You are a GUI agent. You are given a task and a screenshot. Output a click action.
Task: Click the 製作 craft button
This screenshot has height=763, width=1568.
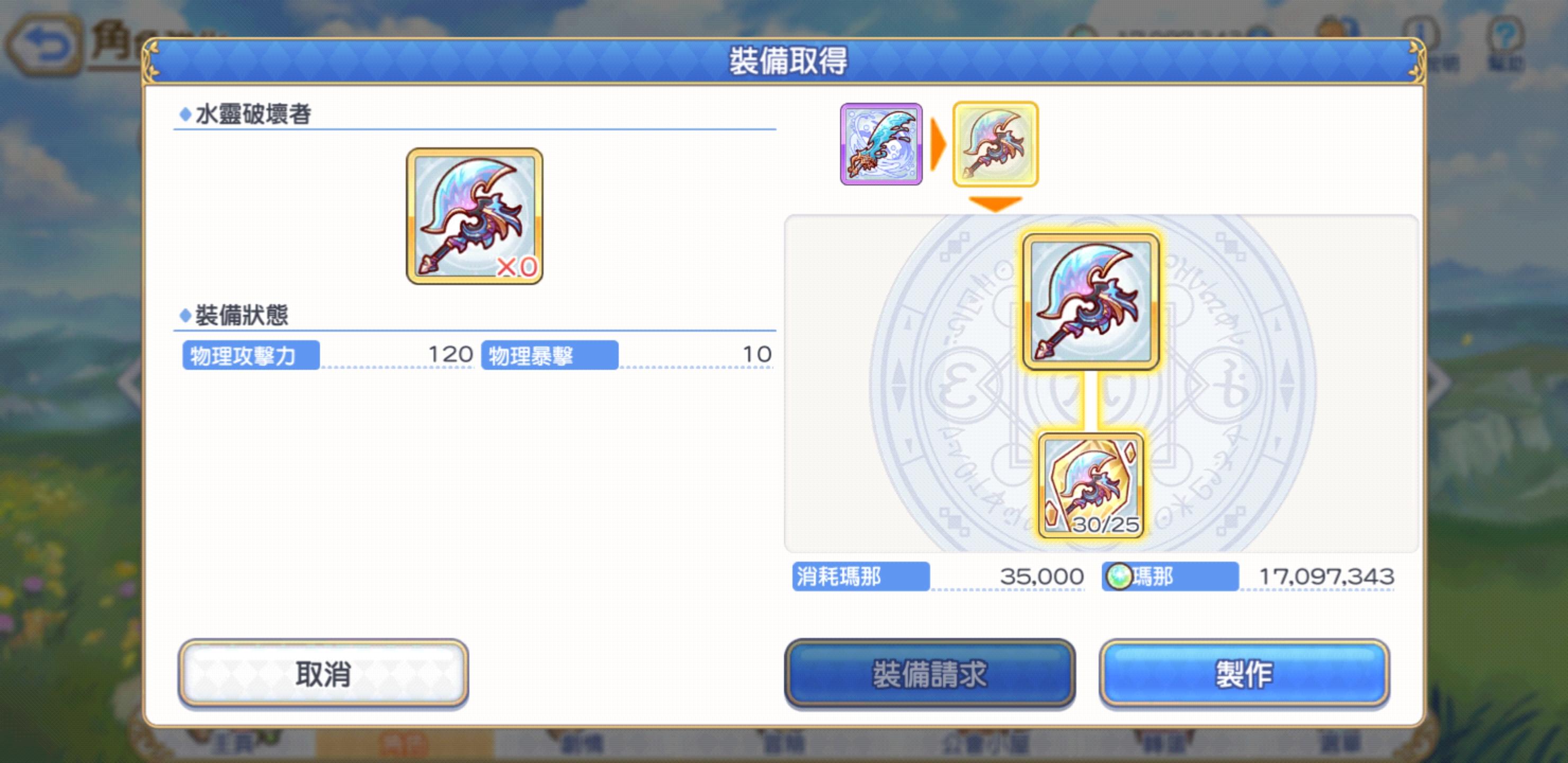pos(1244,673)
